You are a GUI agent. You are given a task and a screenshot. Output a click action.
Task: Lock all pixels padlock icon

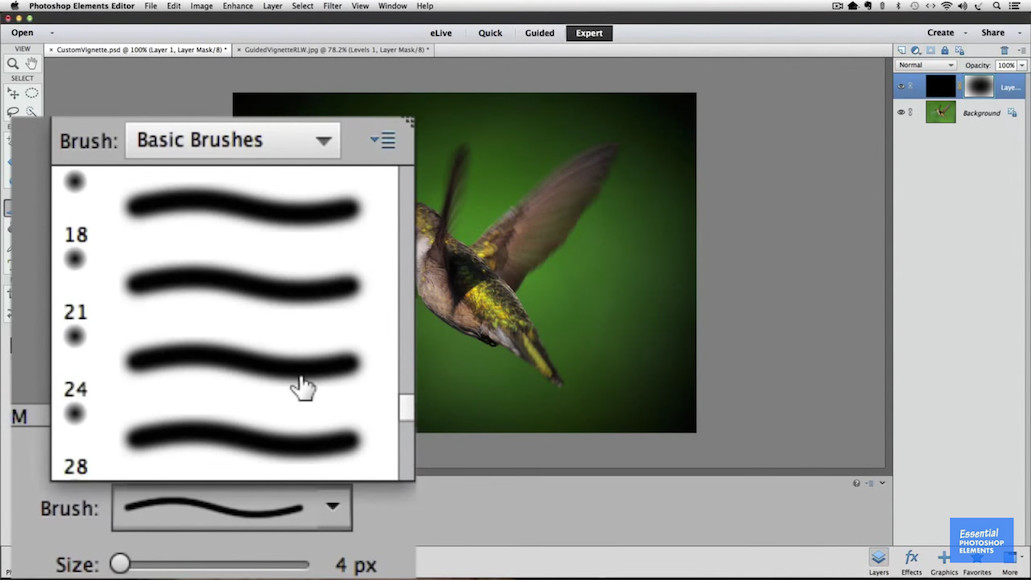[945, 51]
